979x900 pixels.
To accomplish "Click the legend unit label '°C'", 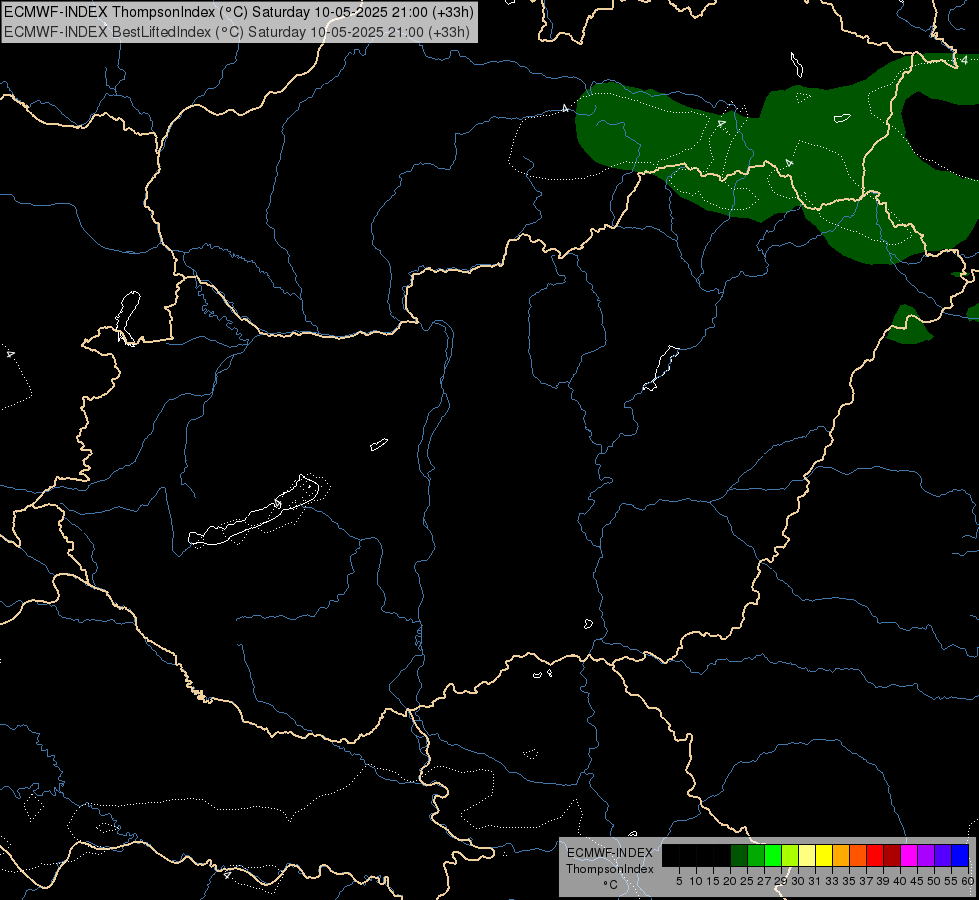I will [x=611, y=885].
